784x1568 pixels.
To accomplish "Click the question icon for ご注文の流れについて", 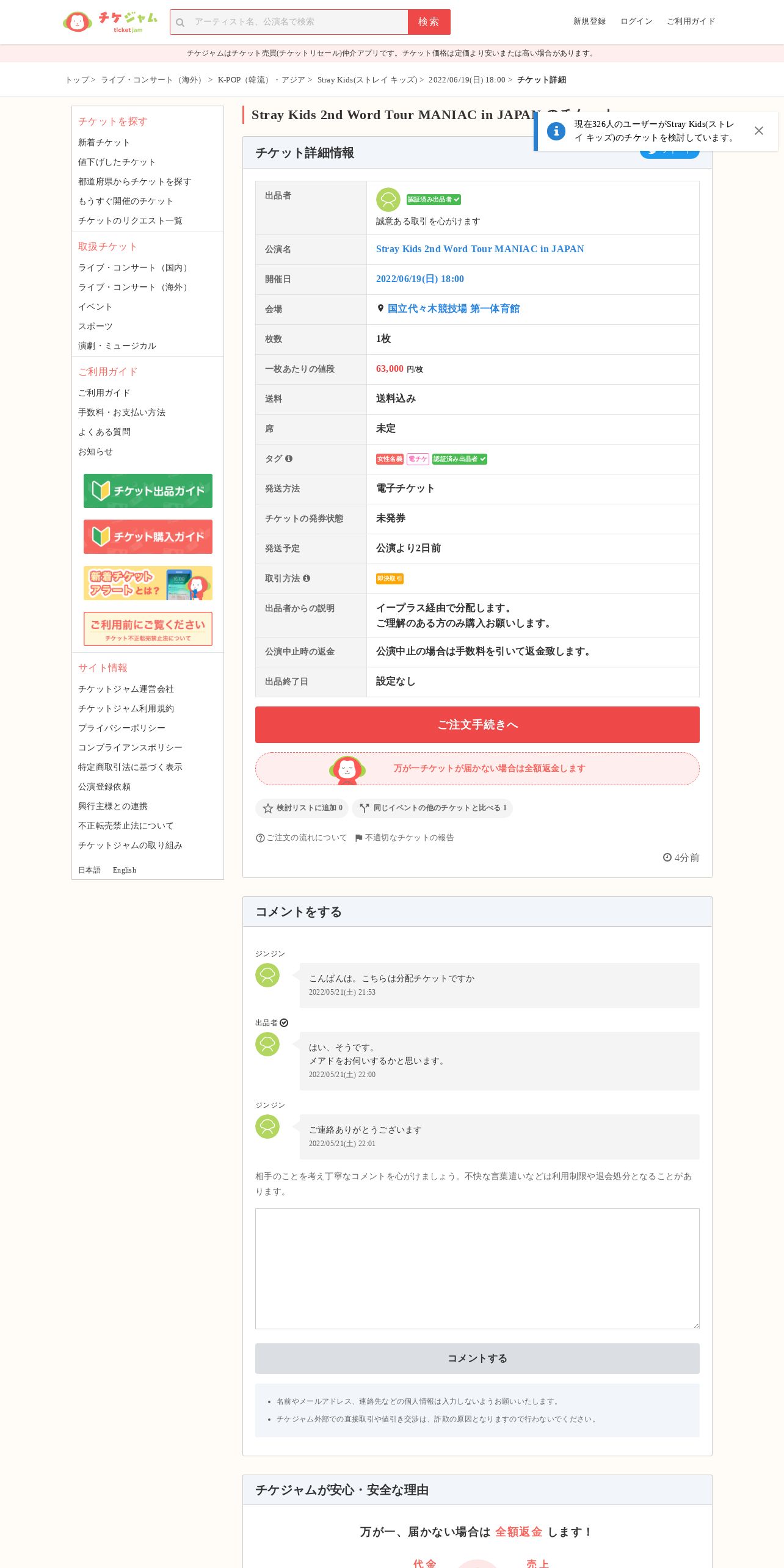I will pos(260,838).
